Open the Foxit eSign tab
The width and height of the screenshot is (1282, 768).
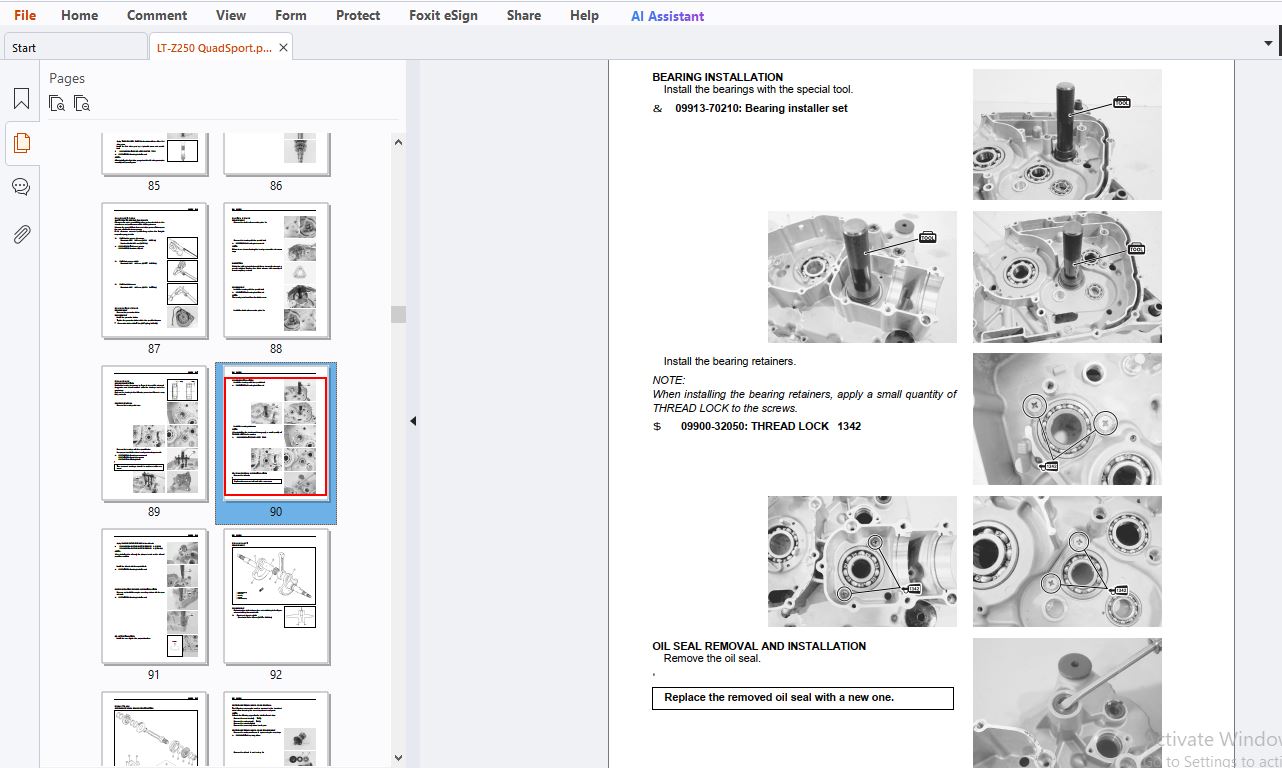(443, 15)
